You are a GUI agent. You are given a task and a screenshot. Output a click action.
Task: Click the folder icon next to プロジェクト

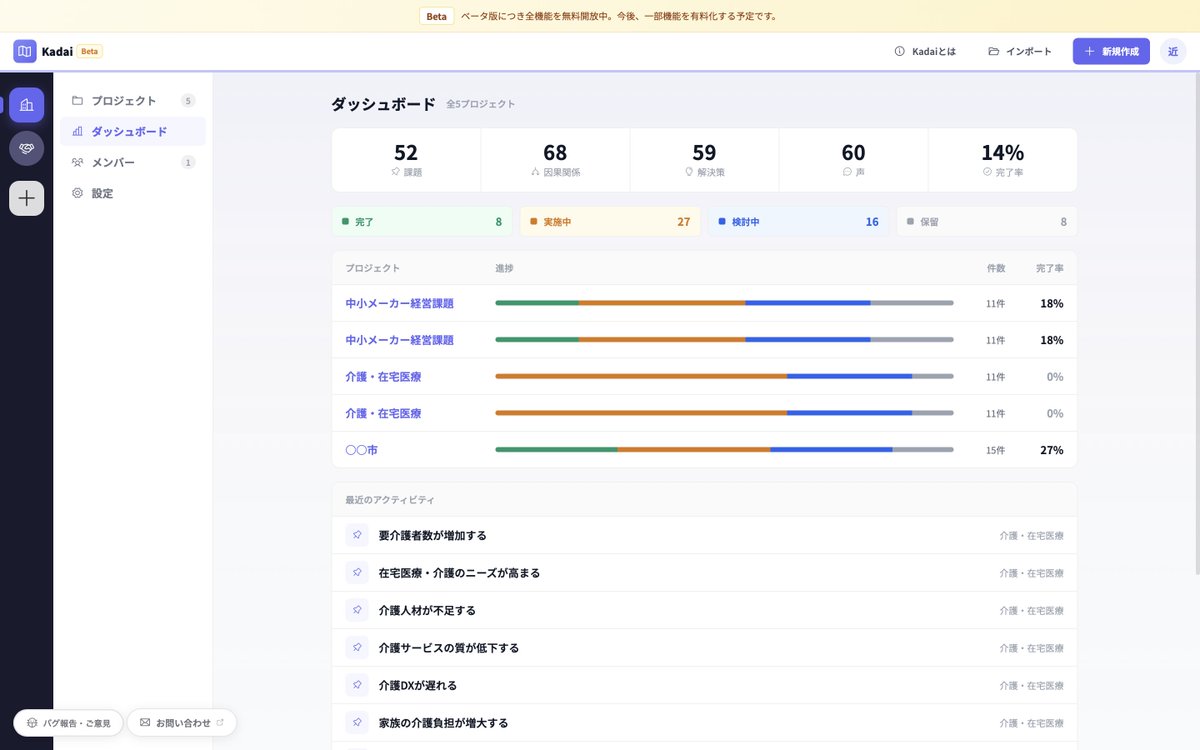76,100
